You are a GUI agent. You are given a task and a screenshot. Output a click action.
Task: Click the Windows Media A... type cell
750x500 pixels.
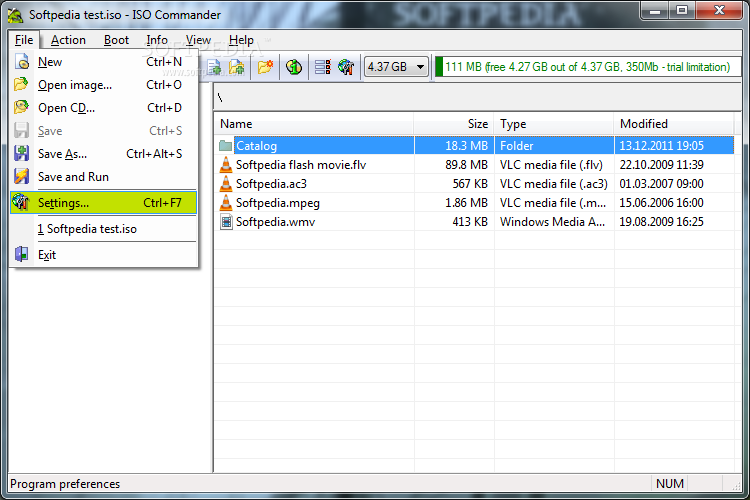pyautogui.click(x=554, y=222)
